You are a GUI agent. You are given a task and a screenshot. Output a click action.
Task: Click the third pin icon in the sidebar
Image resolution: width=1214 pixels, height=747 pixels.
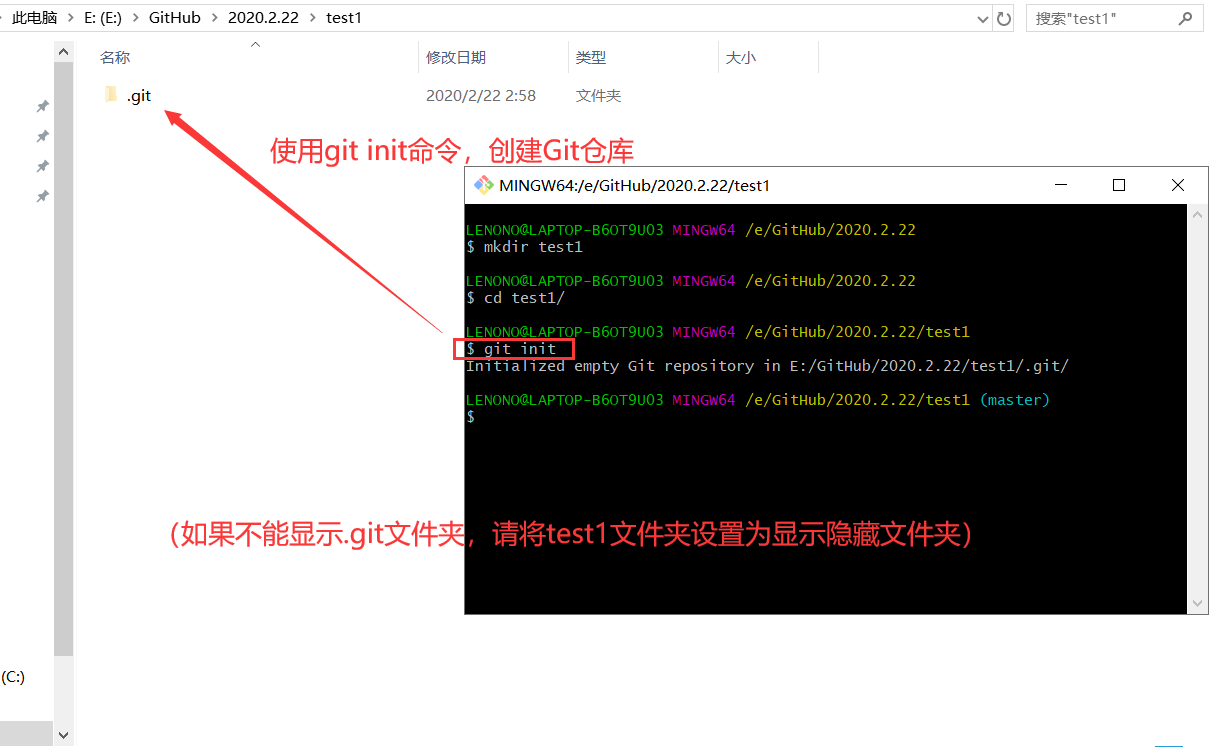(42, 166)
